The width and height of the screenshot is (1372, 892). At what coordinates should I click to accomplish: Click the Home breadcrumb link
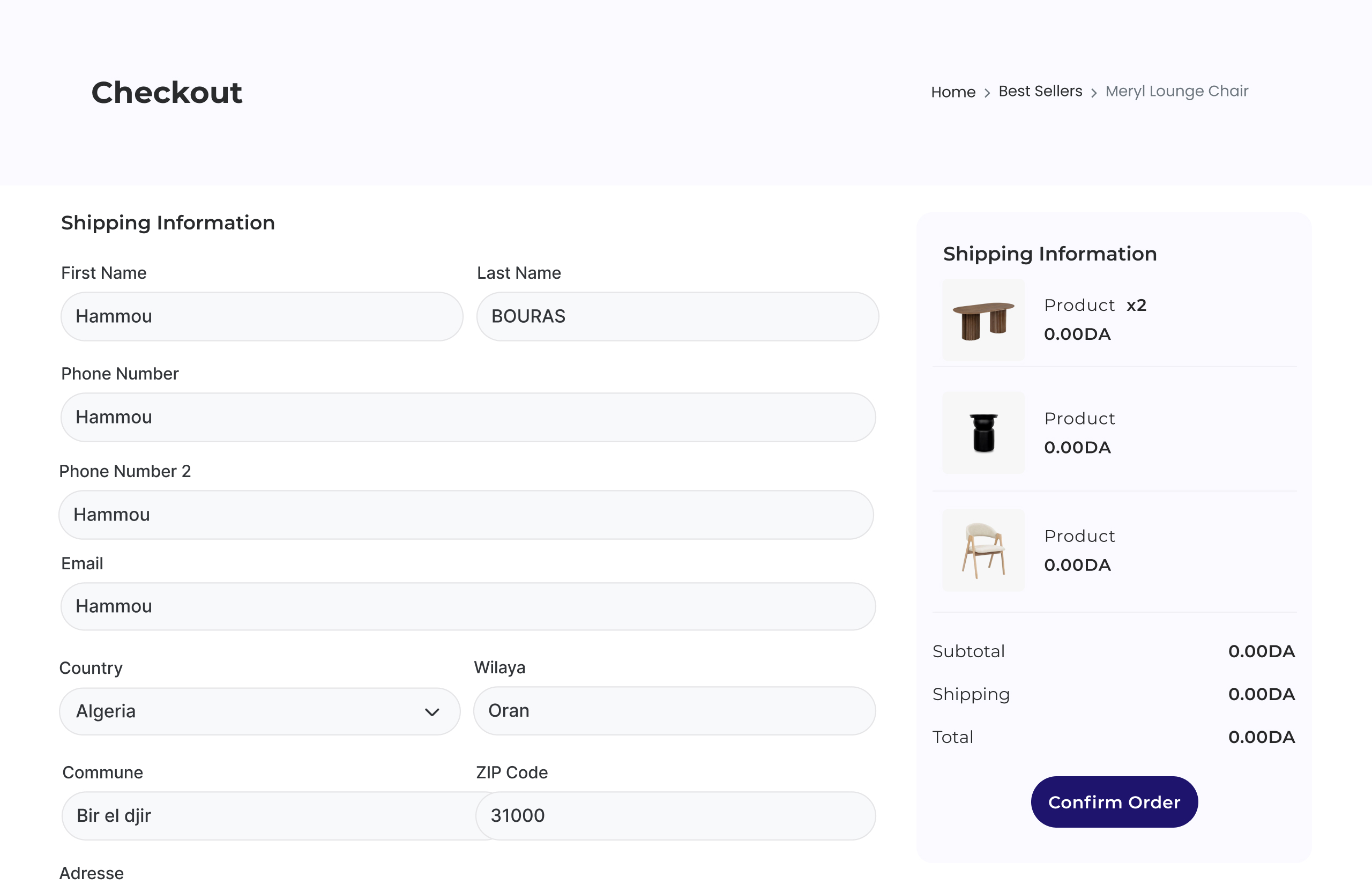pos(953,92)
